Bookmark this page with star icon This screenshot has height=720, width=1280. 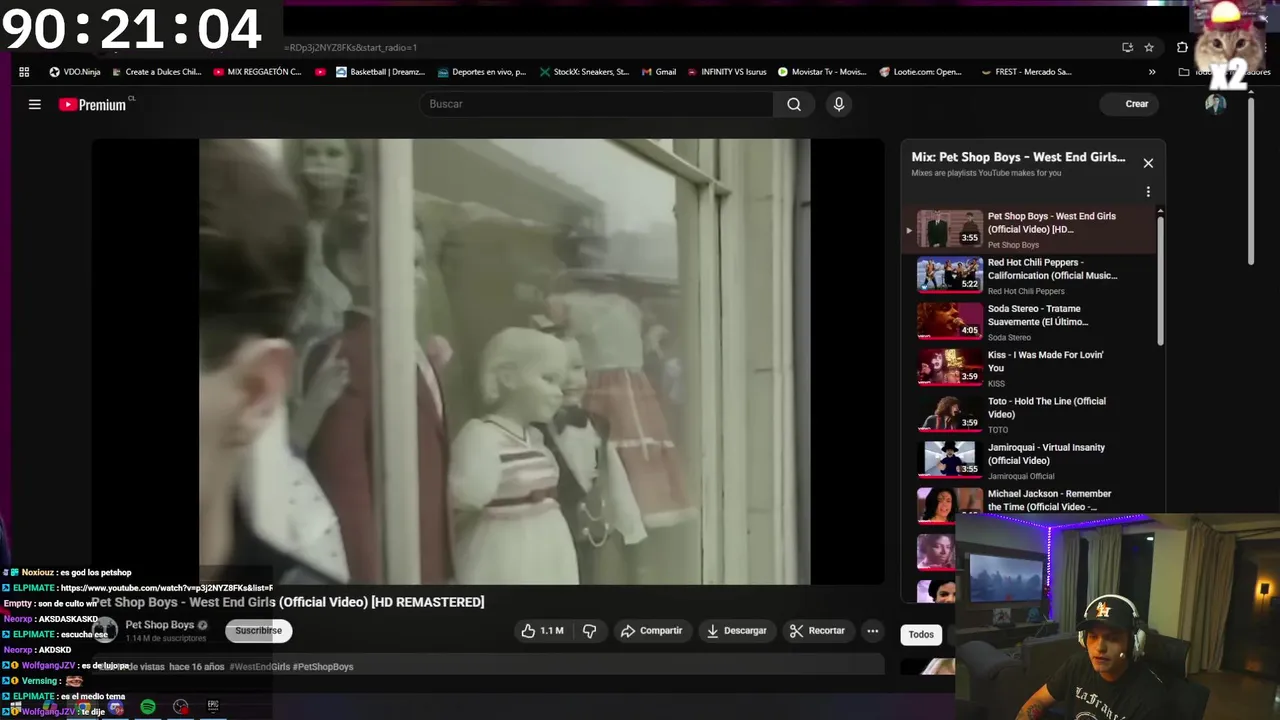1149,47
